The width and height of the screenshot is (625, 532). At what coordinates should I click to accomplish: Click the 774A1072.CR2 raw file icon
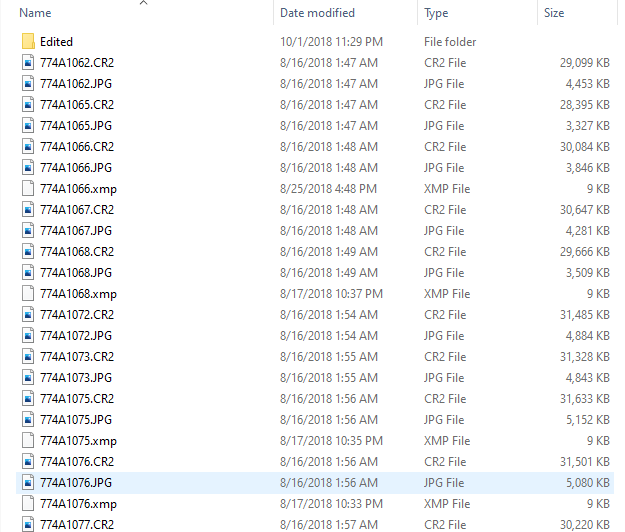click(x=28, y=315)
